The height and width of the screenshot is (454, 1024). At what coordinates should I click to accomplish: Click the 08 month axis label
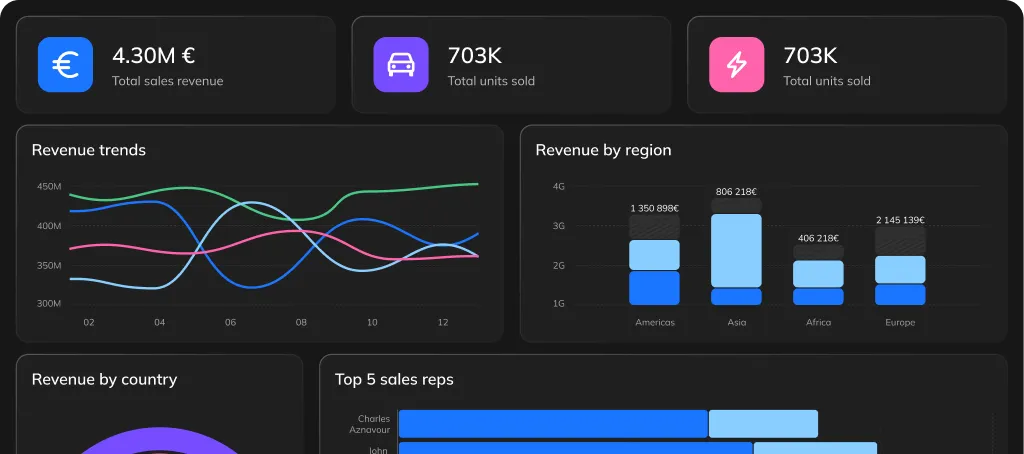[301, 323]
